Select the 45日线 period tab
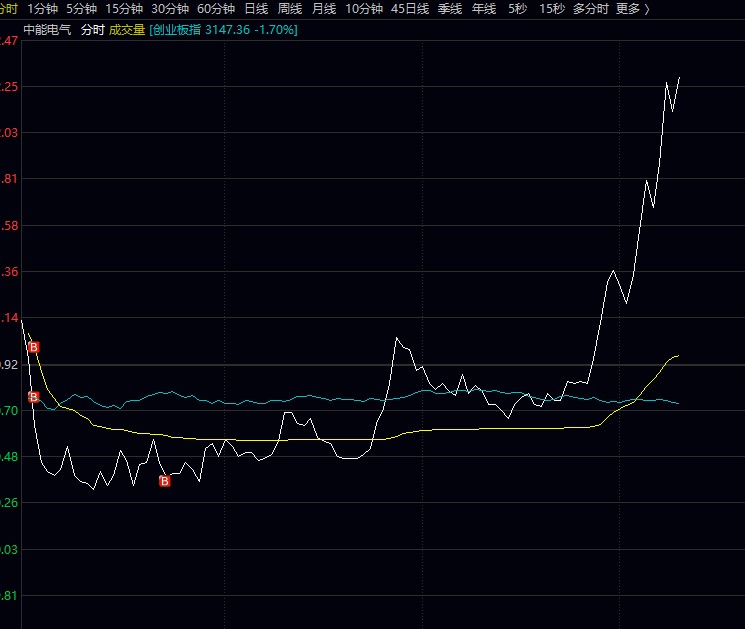The width and height of the screenshot is (745, 629). [x=410, y=9]
